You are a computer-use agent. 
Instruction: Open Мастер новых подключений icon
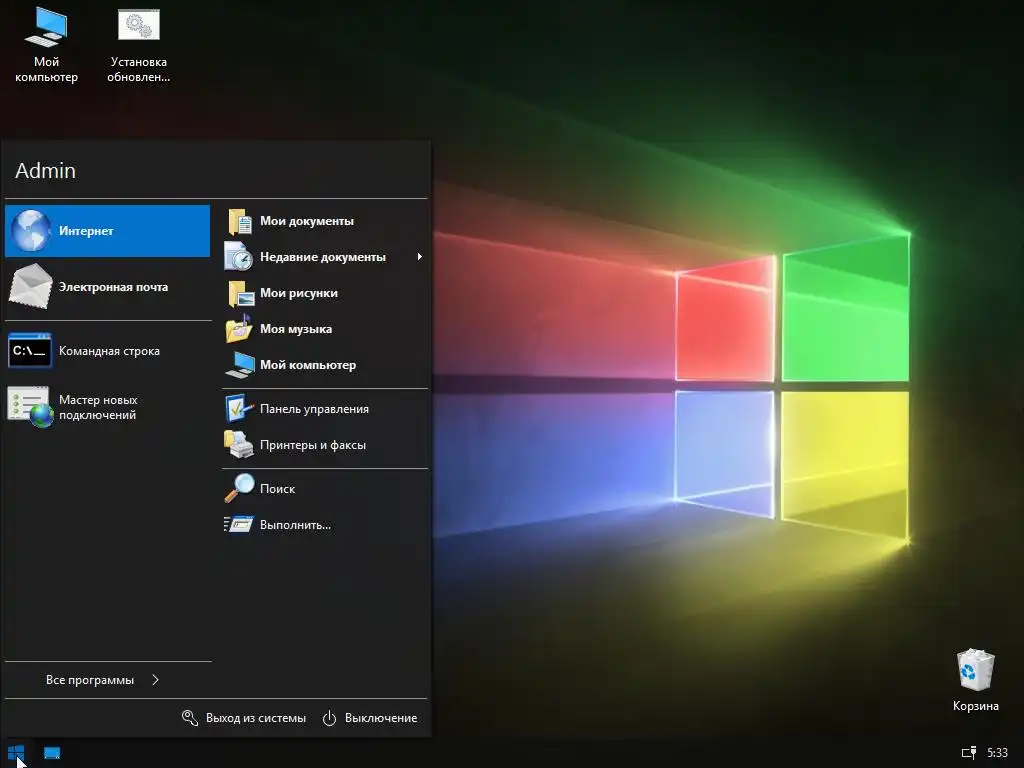pos(30,407)
